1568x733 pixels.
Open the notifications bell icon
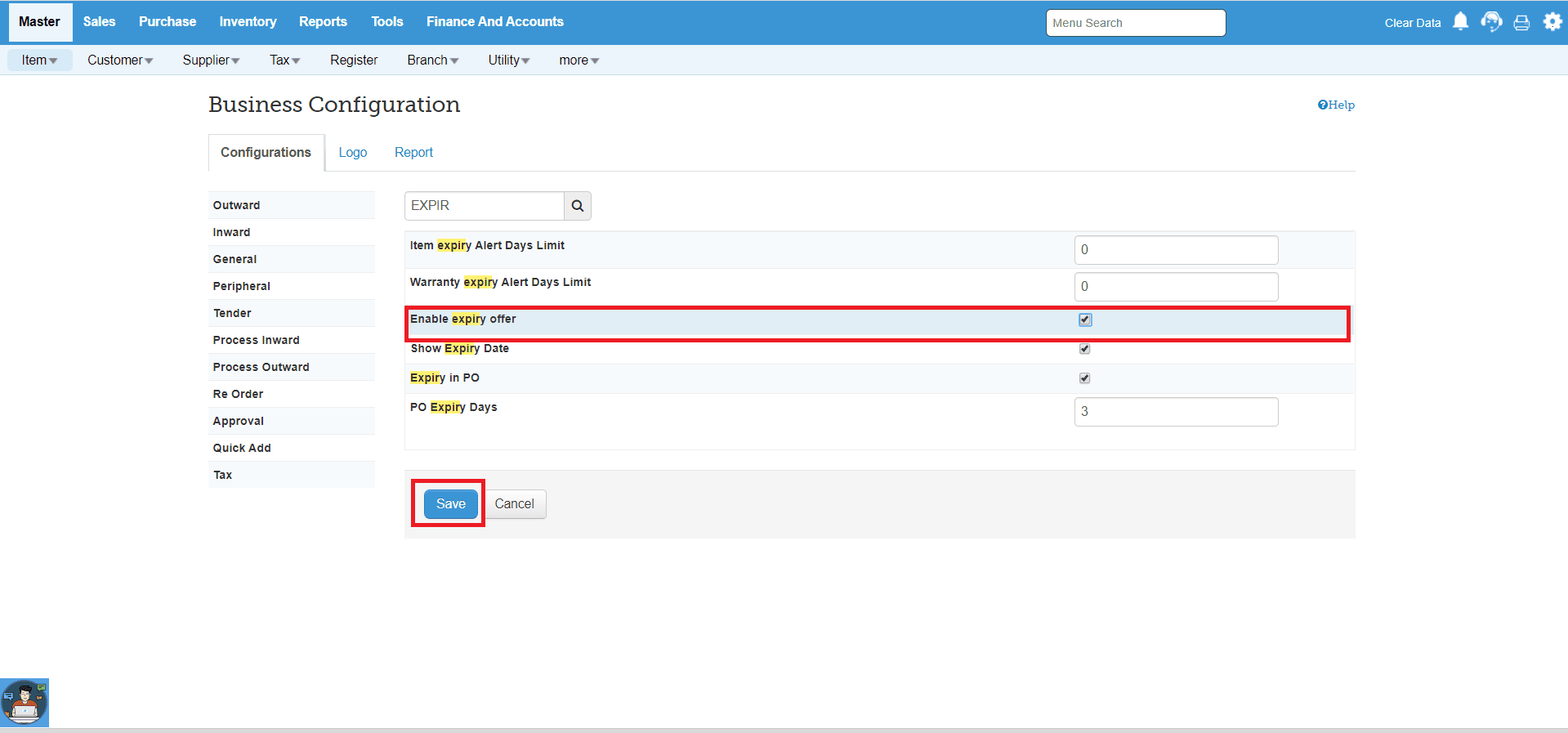(x=1460, y=22)
